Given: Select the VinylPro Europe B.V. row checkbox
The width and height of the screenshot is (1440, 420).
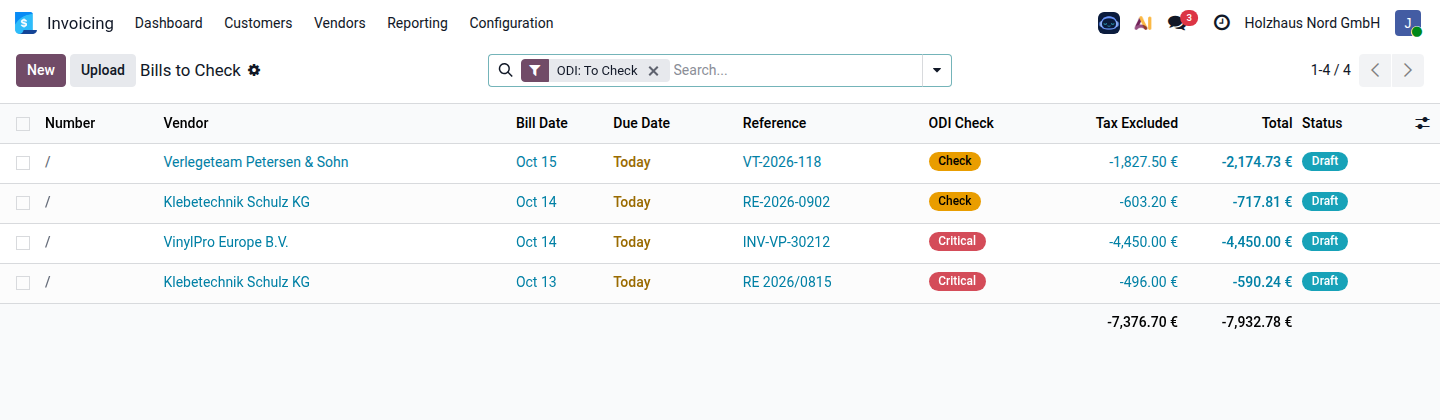Looking at the screenshot, I should [23, 242].
